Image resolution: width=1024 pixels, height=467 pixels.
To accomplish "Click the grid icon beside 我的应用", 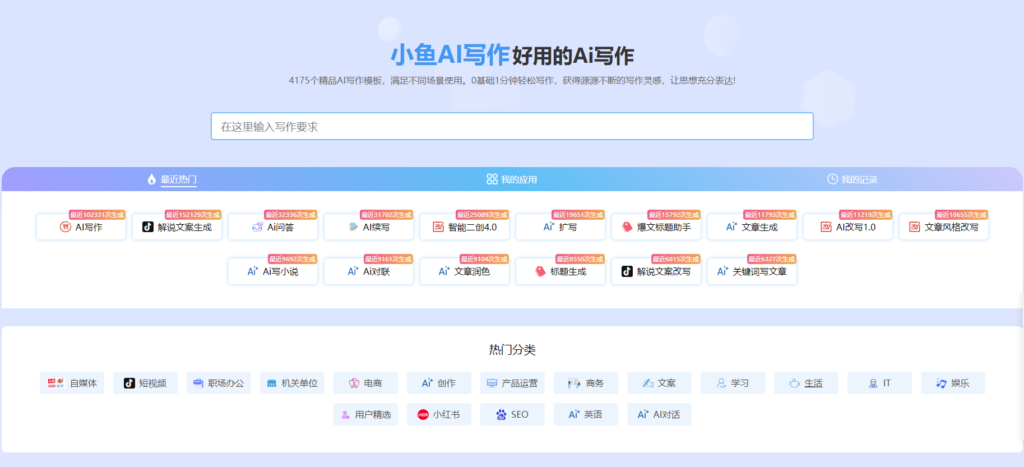I will [x=492, y=179].
